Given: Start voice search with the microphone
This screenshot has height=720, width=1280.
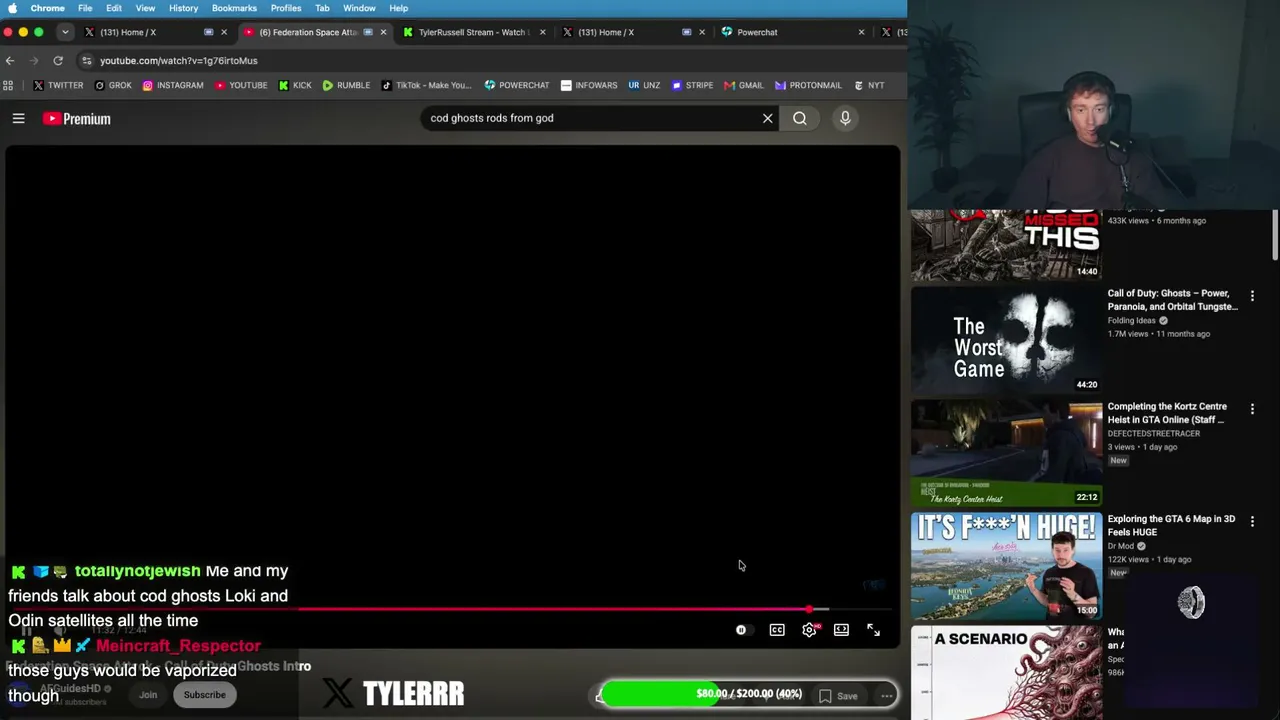Looking at the screenshot, I should click(845, 118).
